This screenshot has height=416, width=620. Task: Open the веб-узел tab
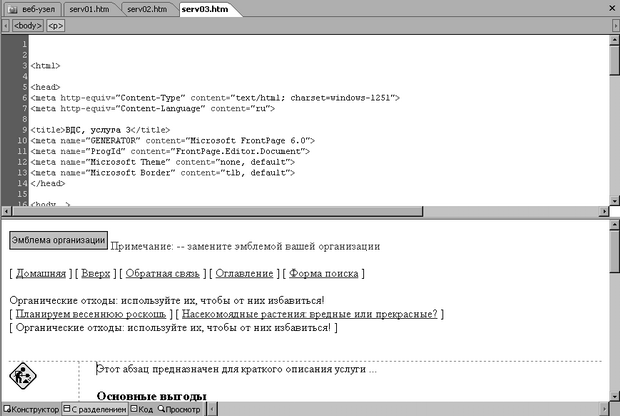(x=31, y=9)
